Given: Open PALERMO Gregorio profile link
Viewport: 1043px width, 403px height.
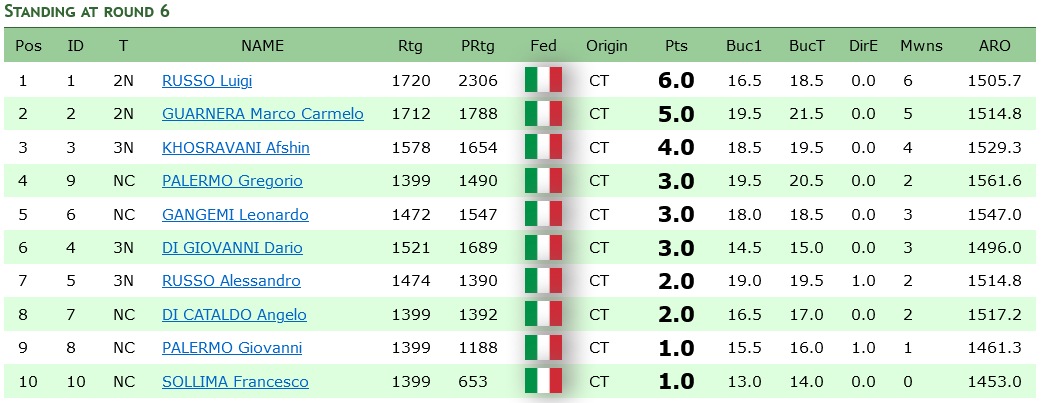Looking at the screenshot, I should tap(232, 181).
